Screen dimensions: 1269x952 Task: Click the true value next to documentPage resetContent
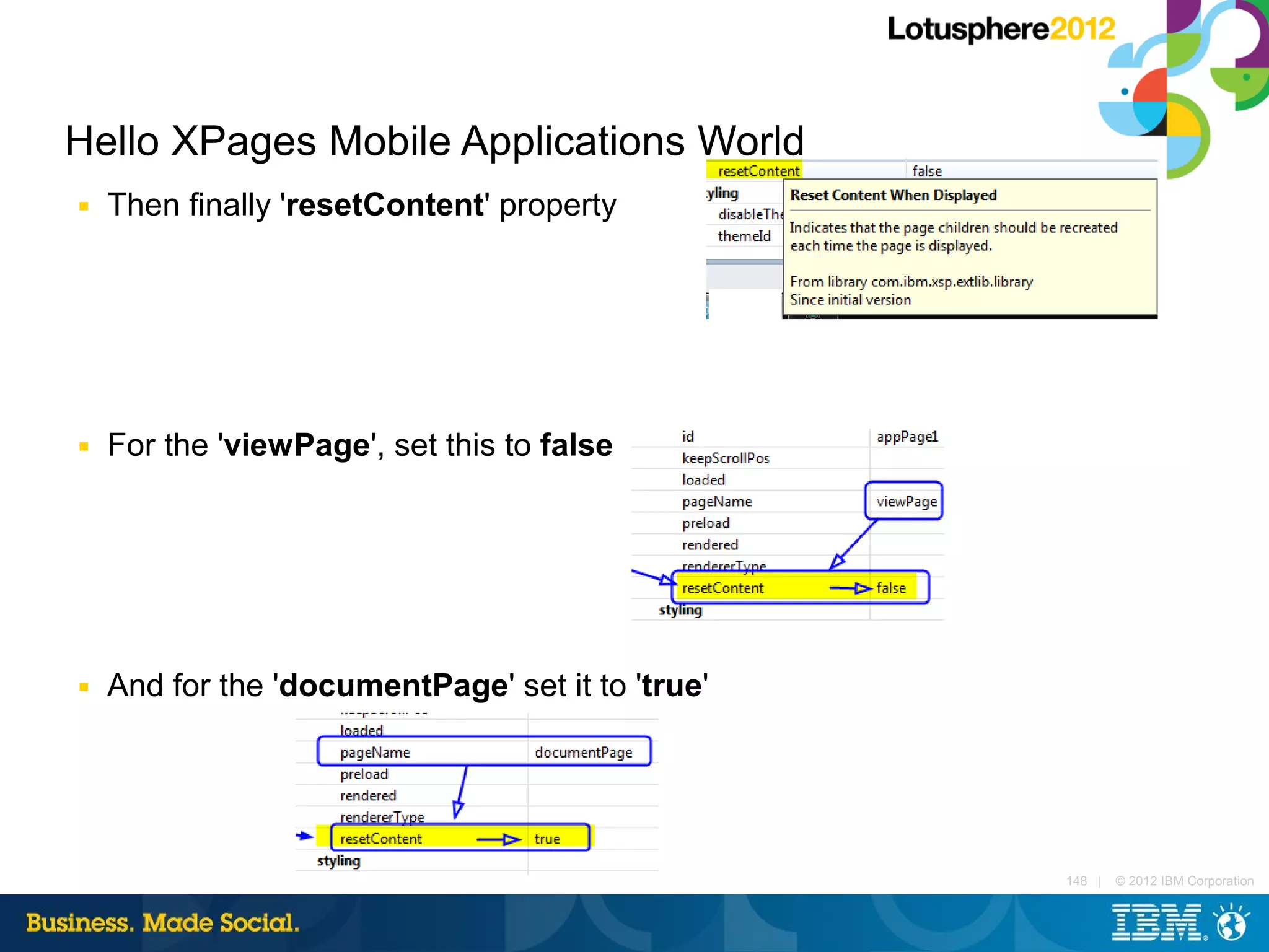click(x=547, y=839)
